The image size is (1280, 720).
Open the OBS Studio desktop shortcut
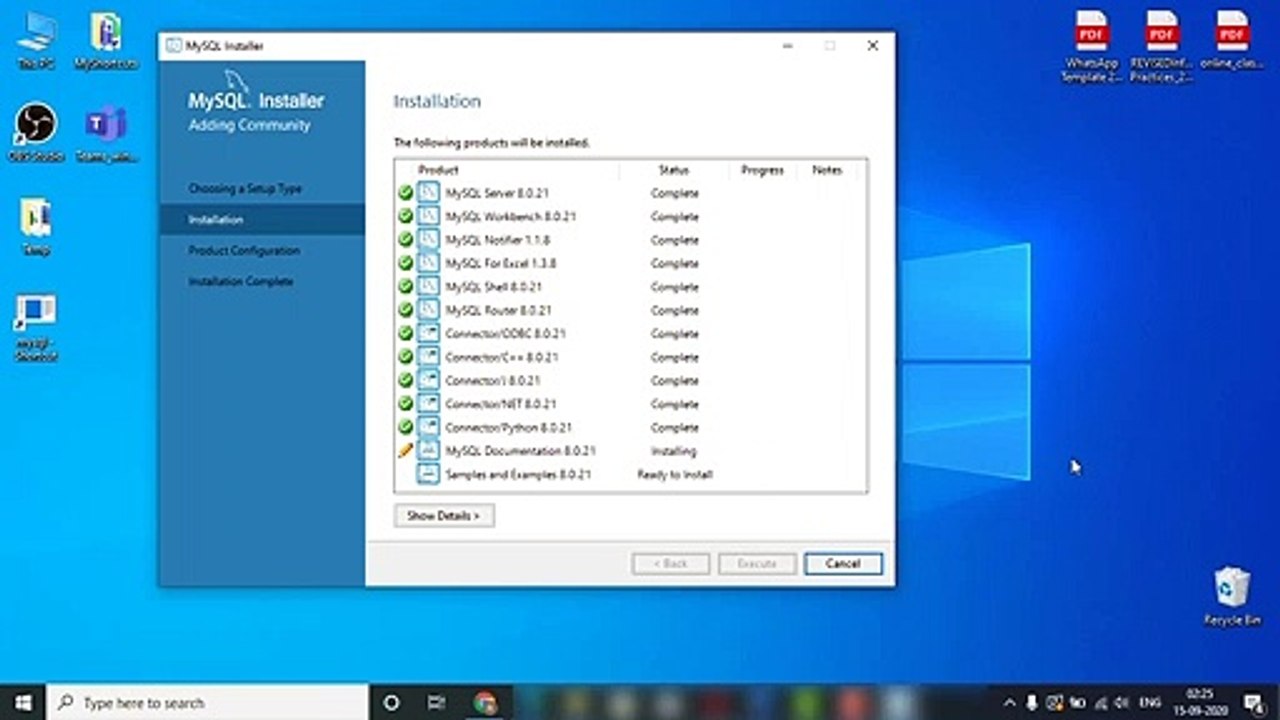pos(36,133)
